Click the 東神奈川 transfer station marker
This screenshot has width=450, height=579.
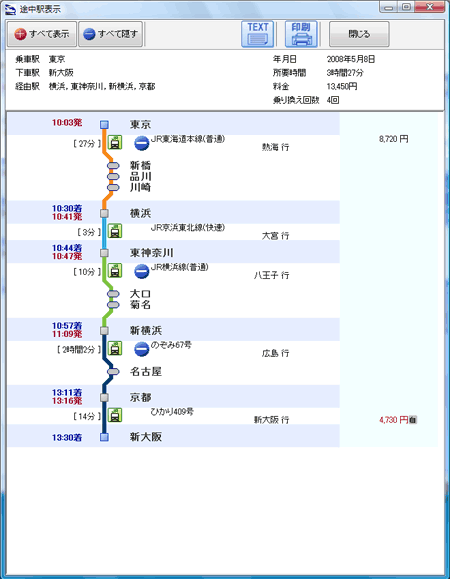click(104, 253)
